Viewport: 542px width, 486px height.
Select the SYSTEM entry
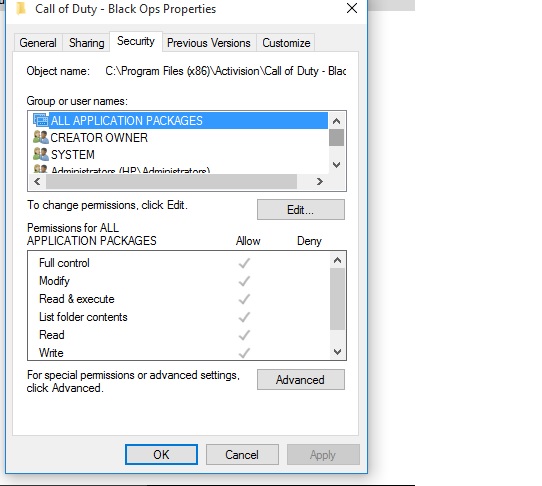(73, 155)
